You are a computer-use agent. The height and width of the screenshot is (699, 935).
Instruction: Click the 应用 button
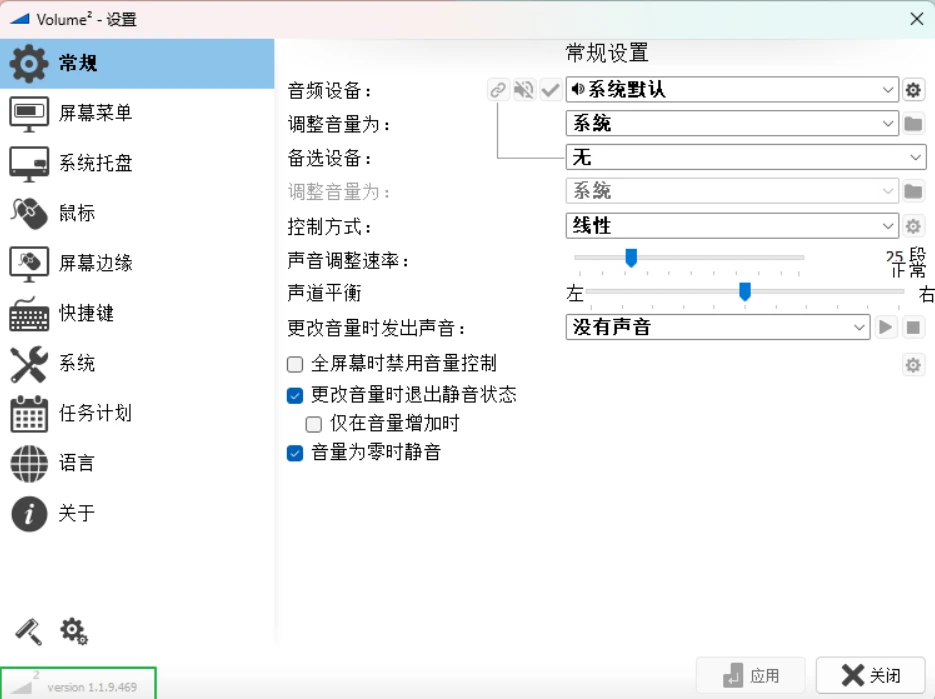click(x=751, y=675)
